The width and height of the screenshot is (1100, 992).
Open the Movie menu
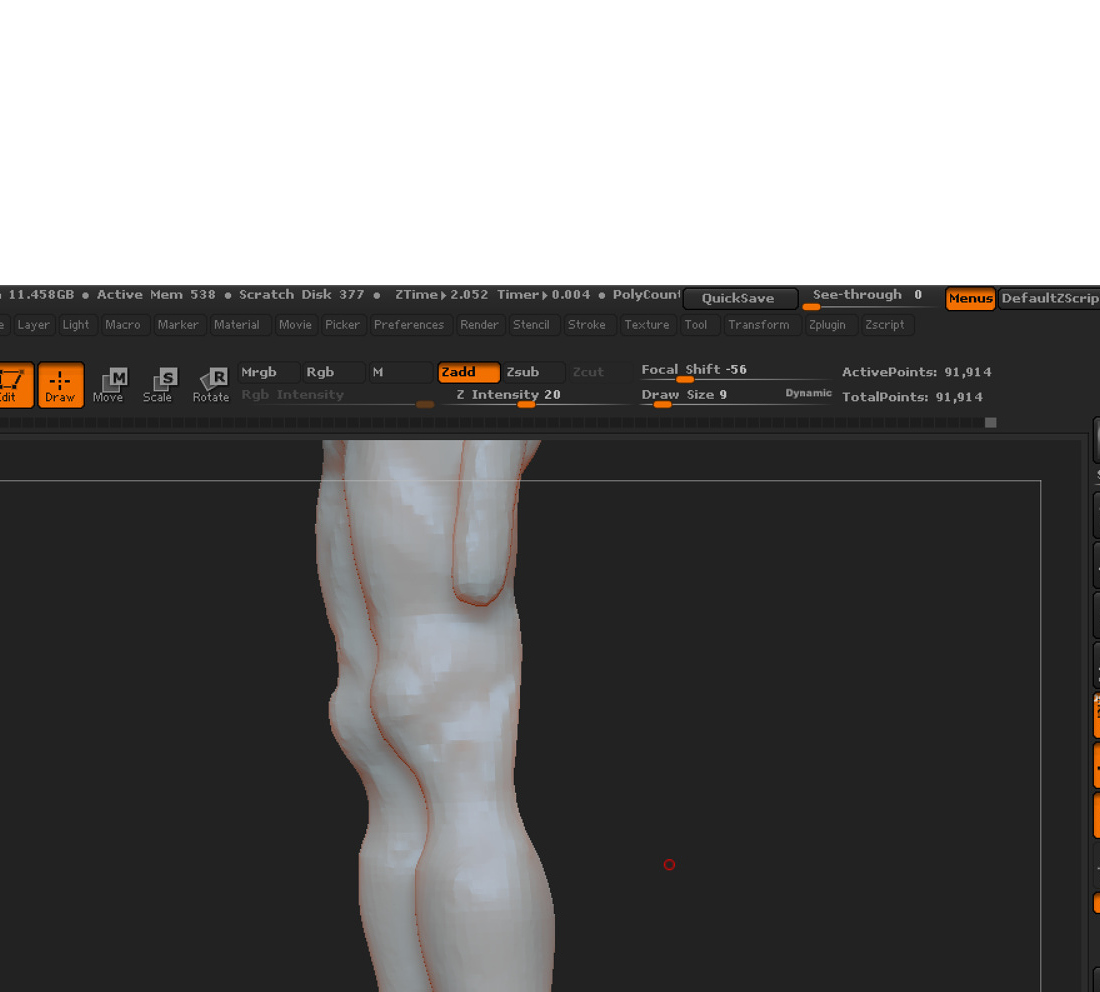pos(295,325)
